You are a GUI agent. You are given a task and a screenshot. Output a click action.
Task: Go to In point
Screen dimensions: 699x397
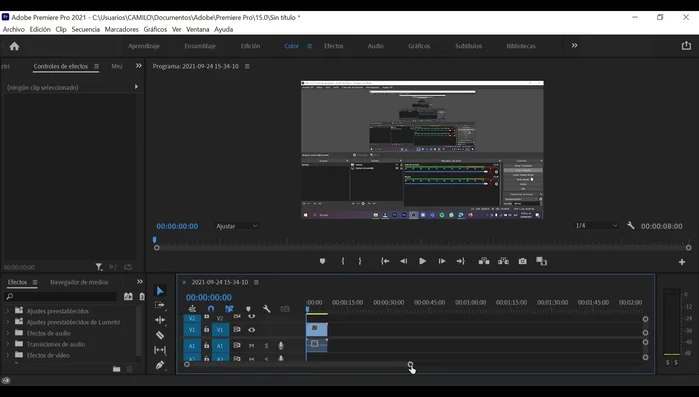[385, 261]
